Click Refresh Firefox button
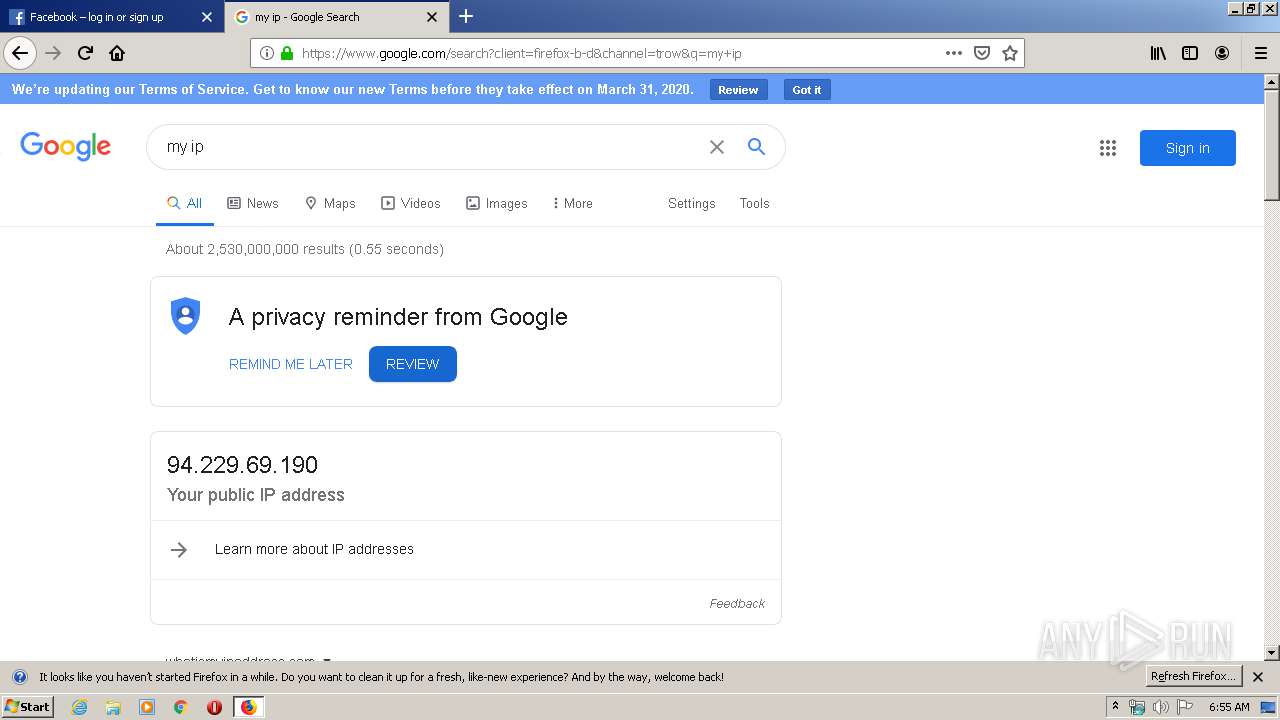Screen dimensions: 1280x720 pyautogui.click(x=1194, y=677)
